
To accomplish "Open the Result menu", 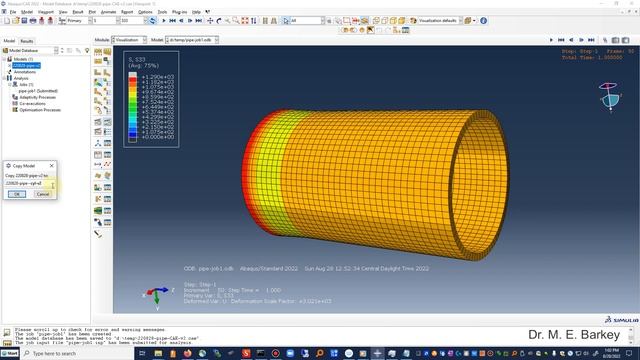I will click(x=78, y=12).
